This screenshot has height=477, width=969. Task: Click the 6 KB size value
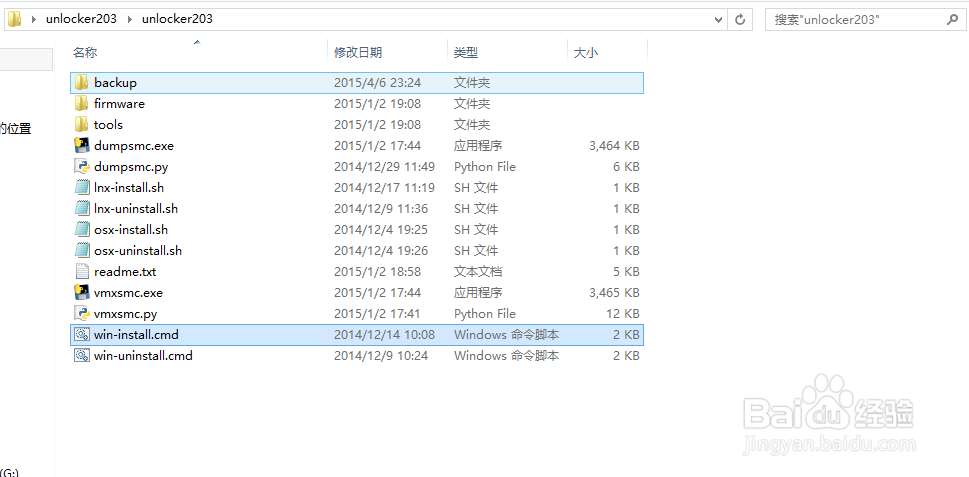coord(627,166)
